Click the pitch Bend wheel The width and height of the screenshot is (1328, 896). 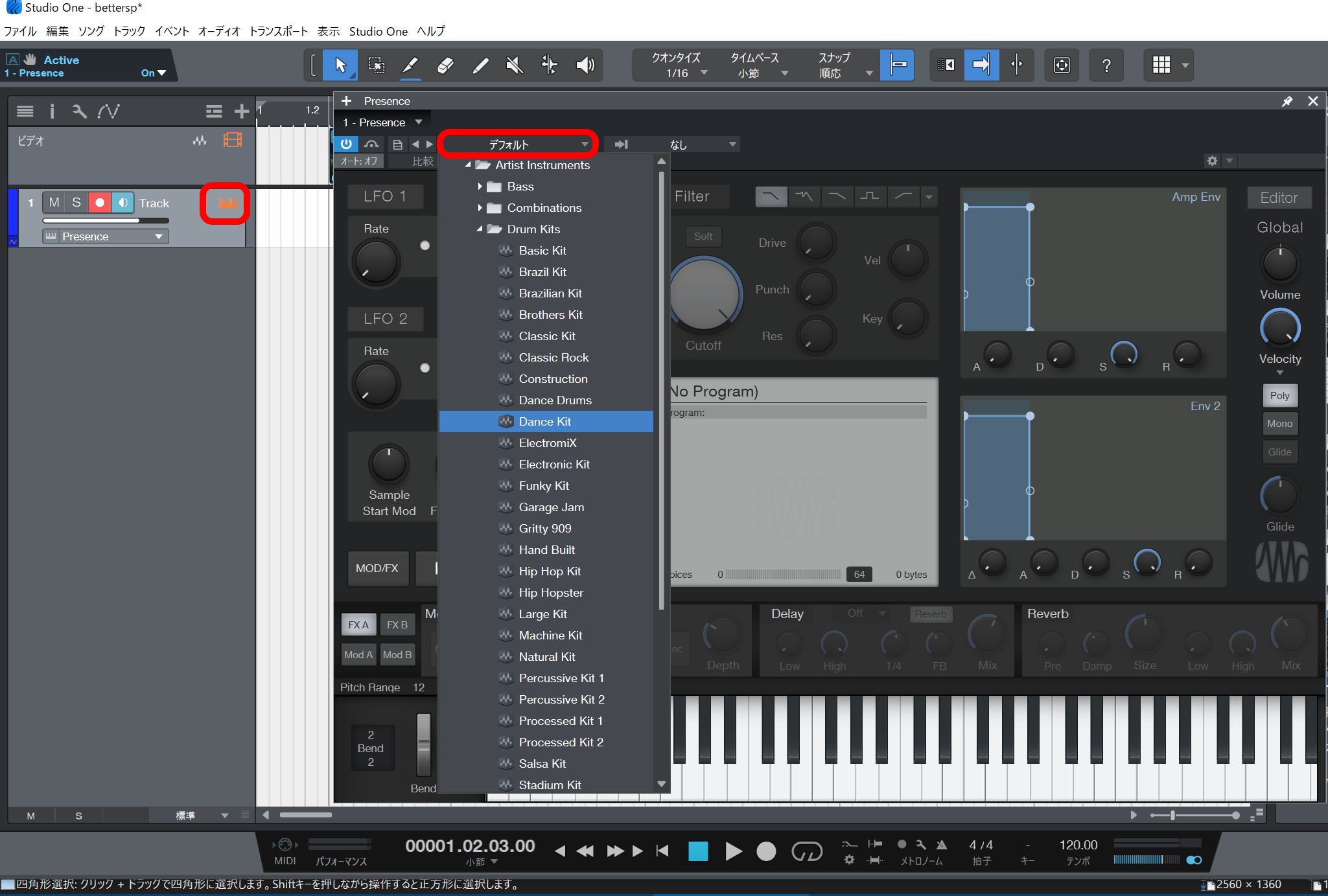tap(423, 745)
